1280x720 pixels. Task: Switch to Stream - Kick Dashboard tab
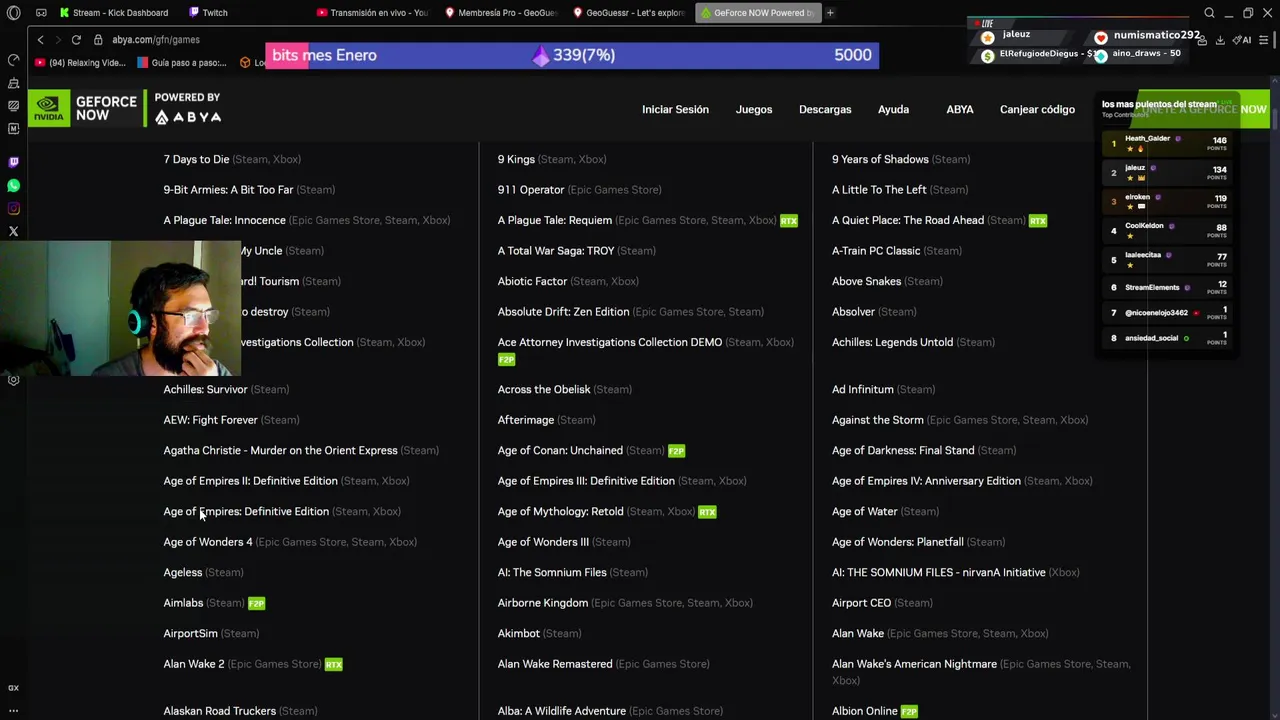click(112, 13)
